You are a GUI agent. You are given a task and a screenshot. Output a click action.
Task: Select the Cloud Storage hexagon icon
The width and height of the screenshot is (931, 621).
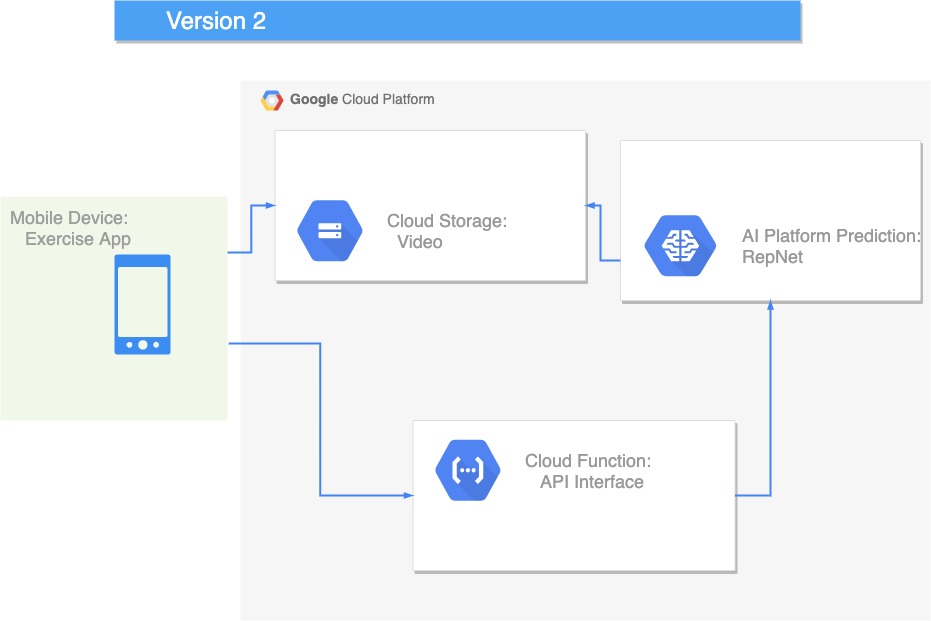point(330,231)
